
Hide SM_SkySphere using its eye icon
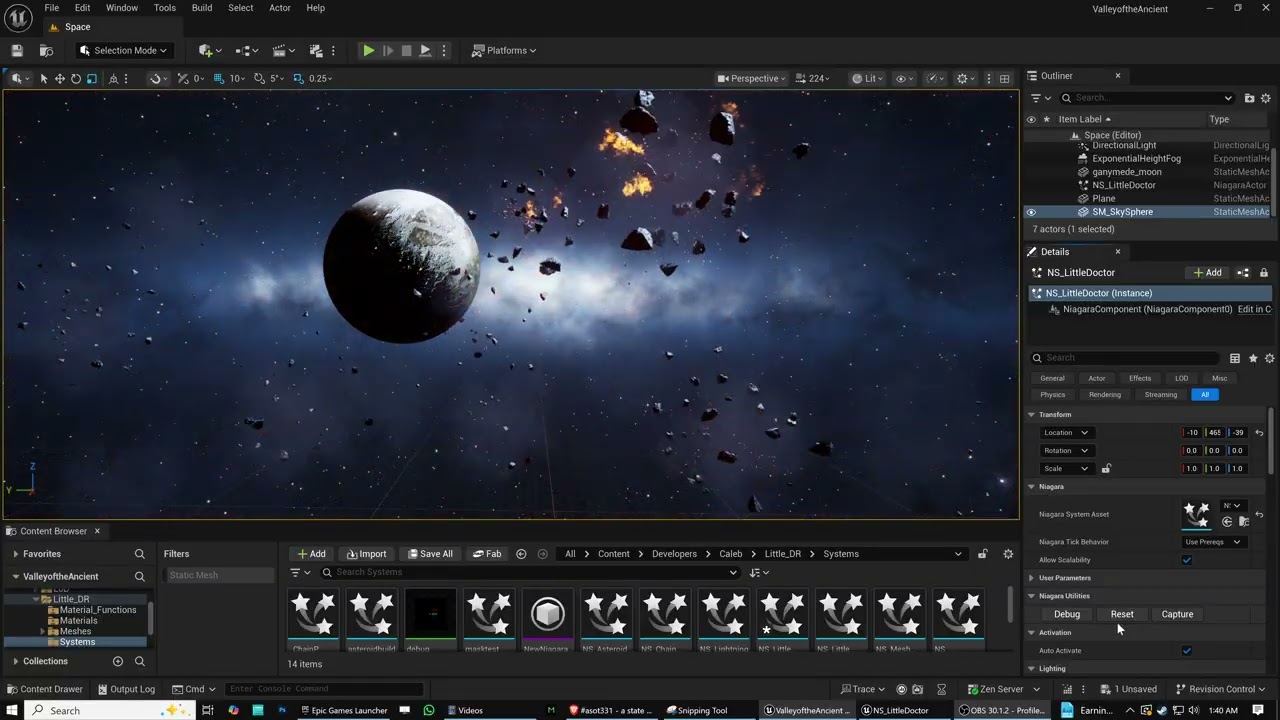tap(1031, 212)
